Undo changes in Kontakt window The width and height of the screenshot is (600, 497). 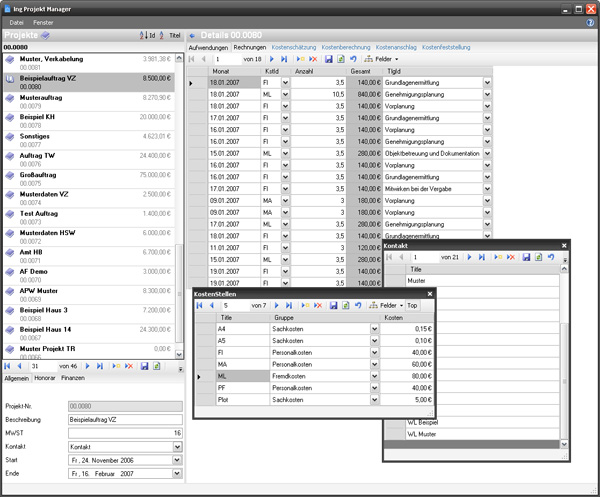pyautogui.click(x=551, y=257)
